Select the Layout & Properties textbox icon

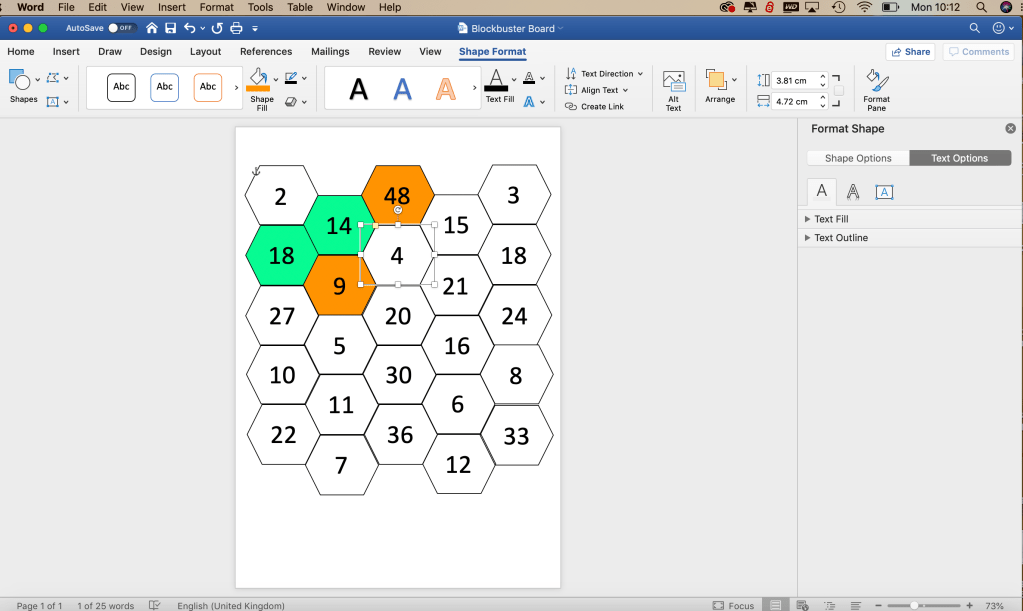pos(884,192)
